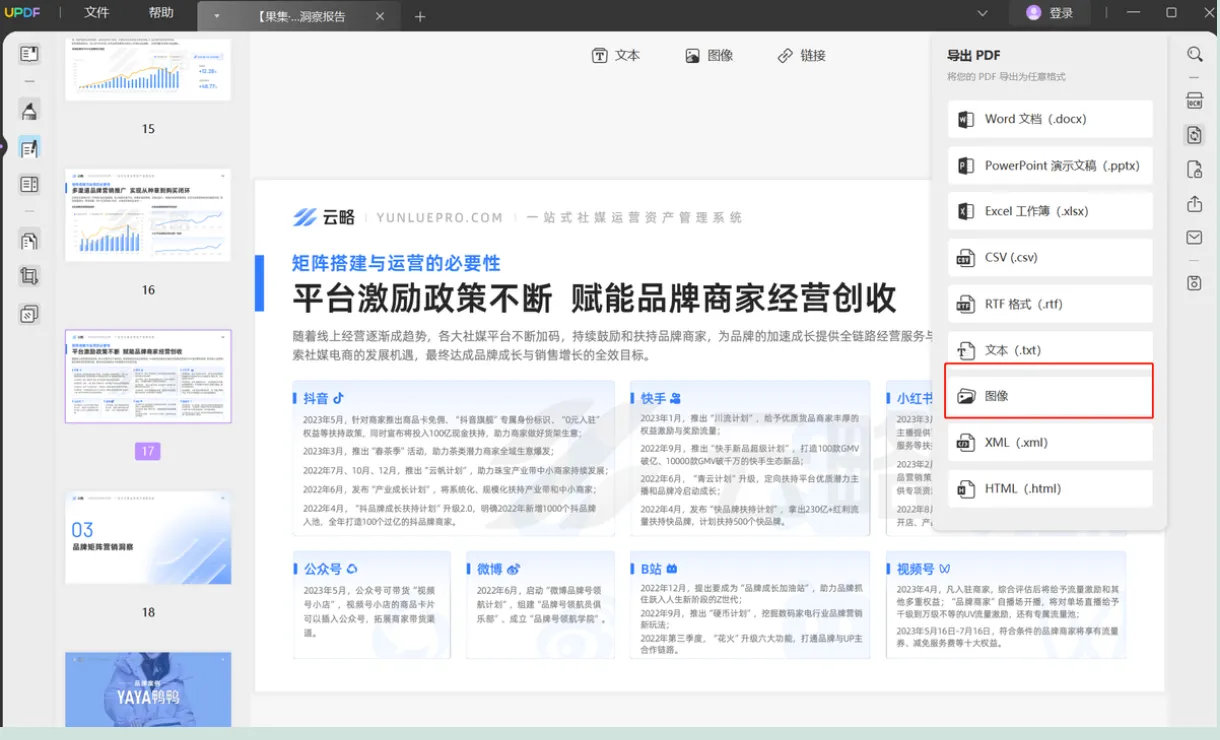Select the highlighted page 17 thumbnail
This screenshot has height=740, width=1220.
point(148,376)
